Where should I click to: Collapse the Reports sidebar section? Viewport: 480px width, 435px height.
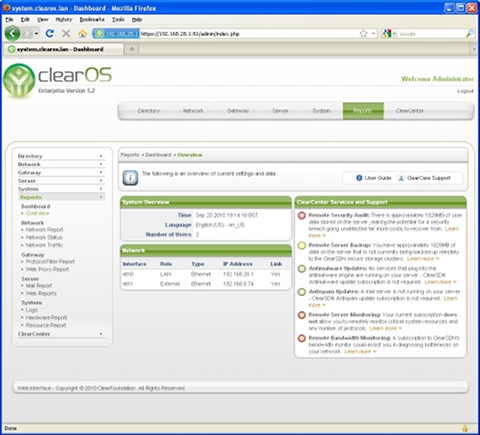(x=61, y=197)
